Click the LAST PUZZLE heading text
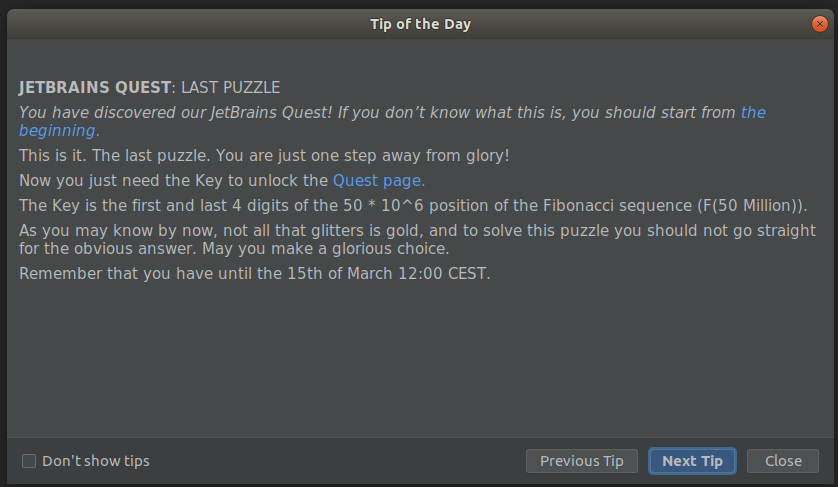The height and width of the screenshot is (487, 838). (230, 88)
